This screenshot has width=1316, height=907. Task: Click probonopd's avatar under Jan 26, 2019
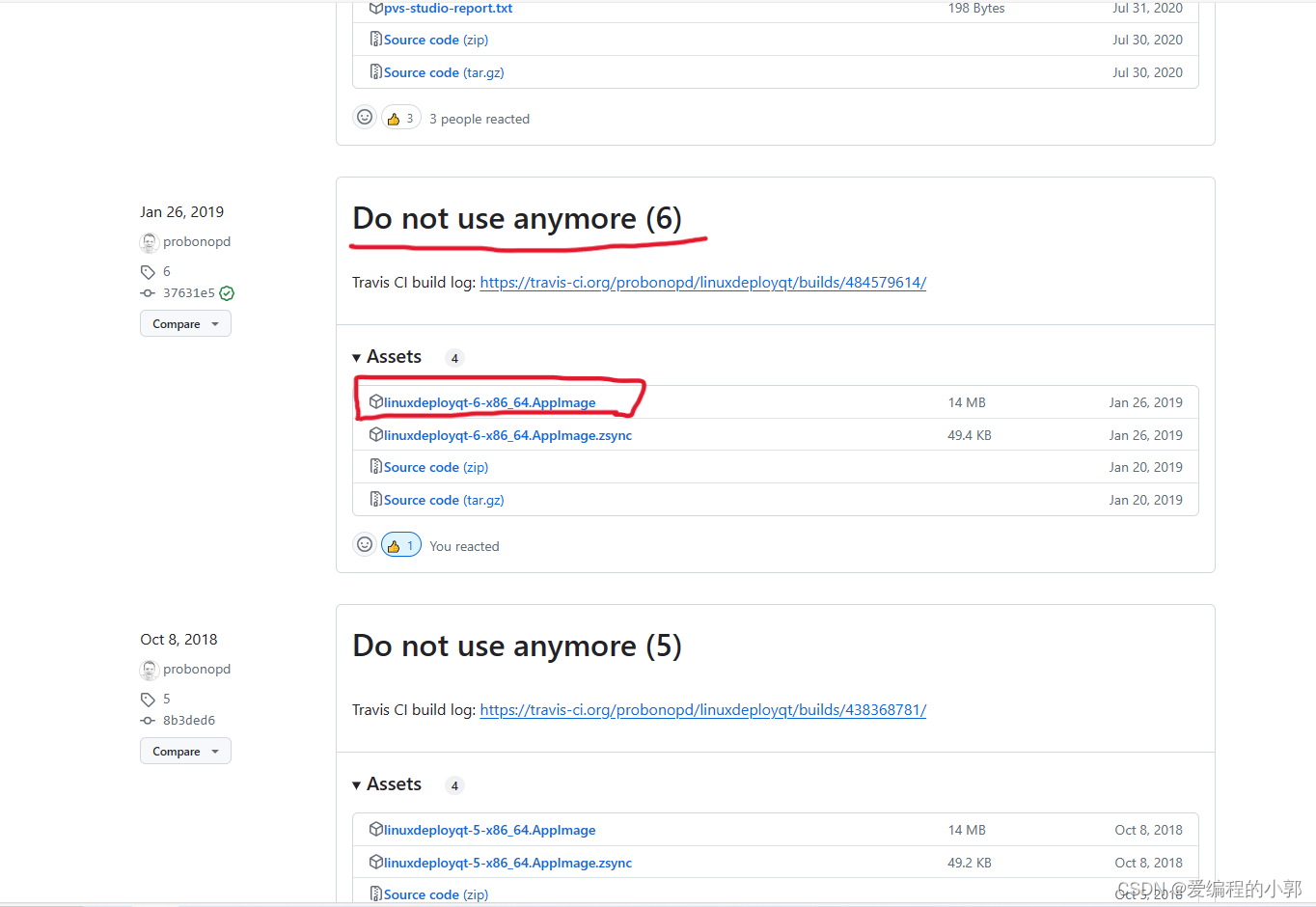tap(150, 242)
